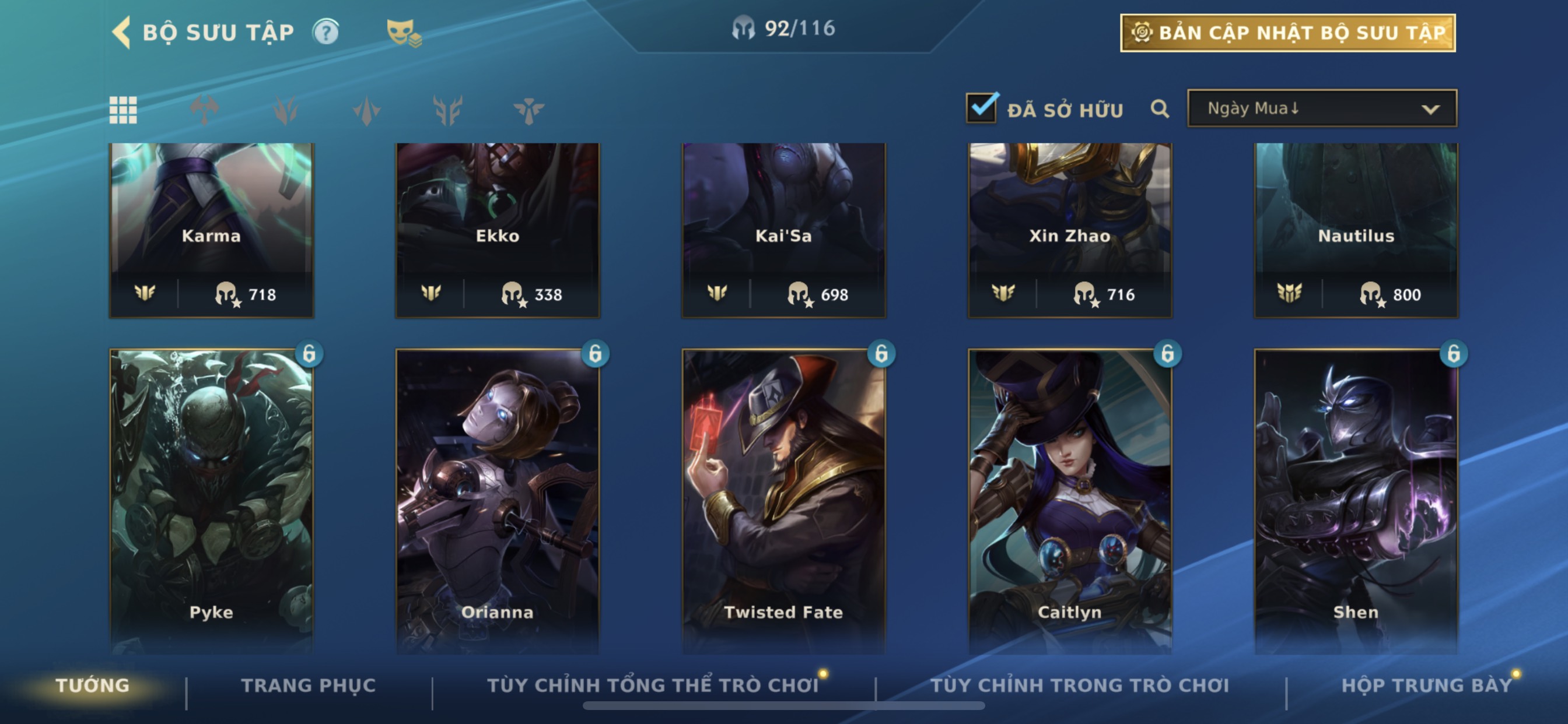Uncheck the Đã Sở Hữu checkbox

tap(981, 108)
